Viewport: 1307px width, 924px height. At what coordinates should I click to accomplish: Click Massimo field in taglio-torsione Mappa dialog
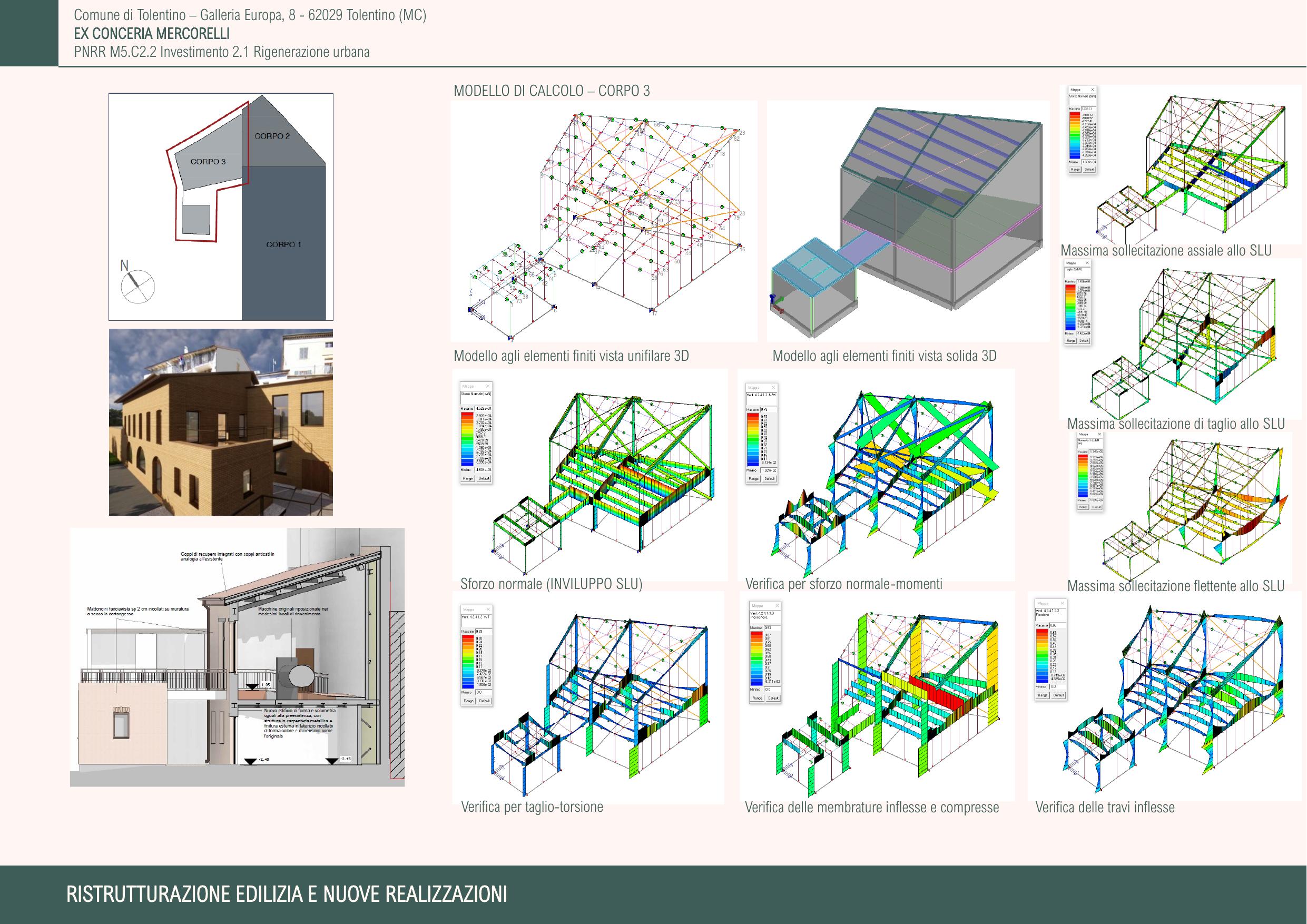pyautogui.click(x=483, y=632)
